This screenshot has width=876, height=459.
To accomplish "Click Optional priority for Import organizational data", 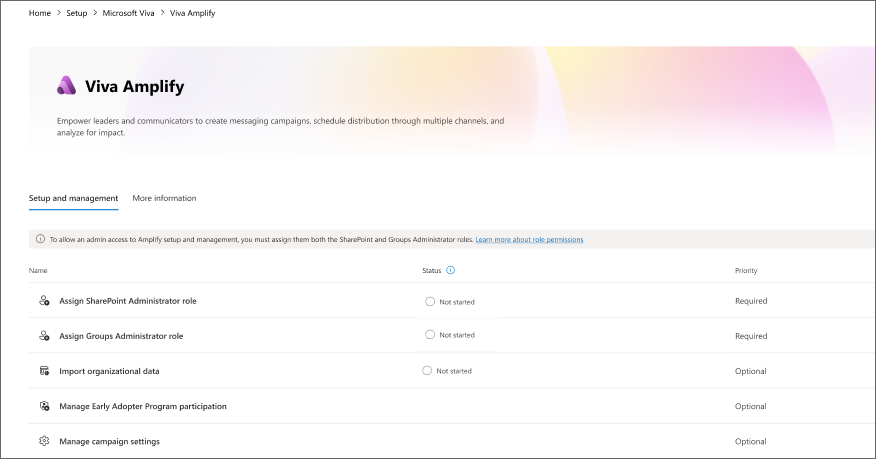I will point(750,371).
